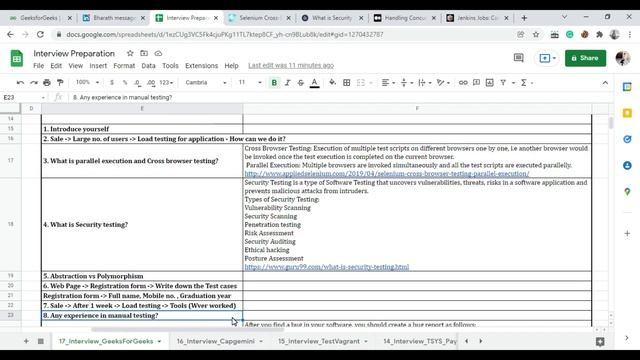The width and height of the screenshot is (640, 360).
Task: Toggle Italic formatting
Action: 287,83
